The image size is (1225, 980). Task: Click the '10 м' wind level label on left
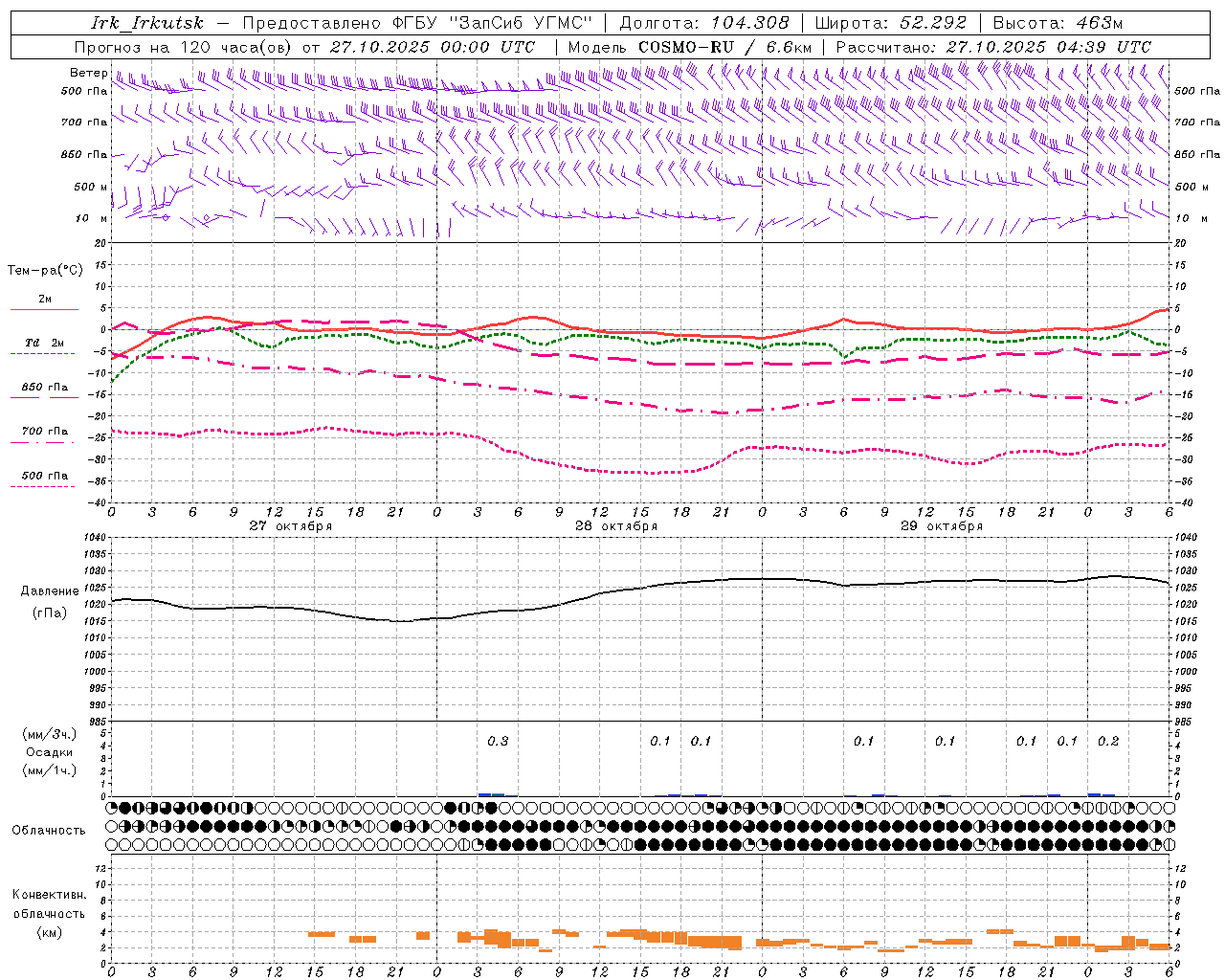click(x=91, y=218)
